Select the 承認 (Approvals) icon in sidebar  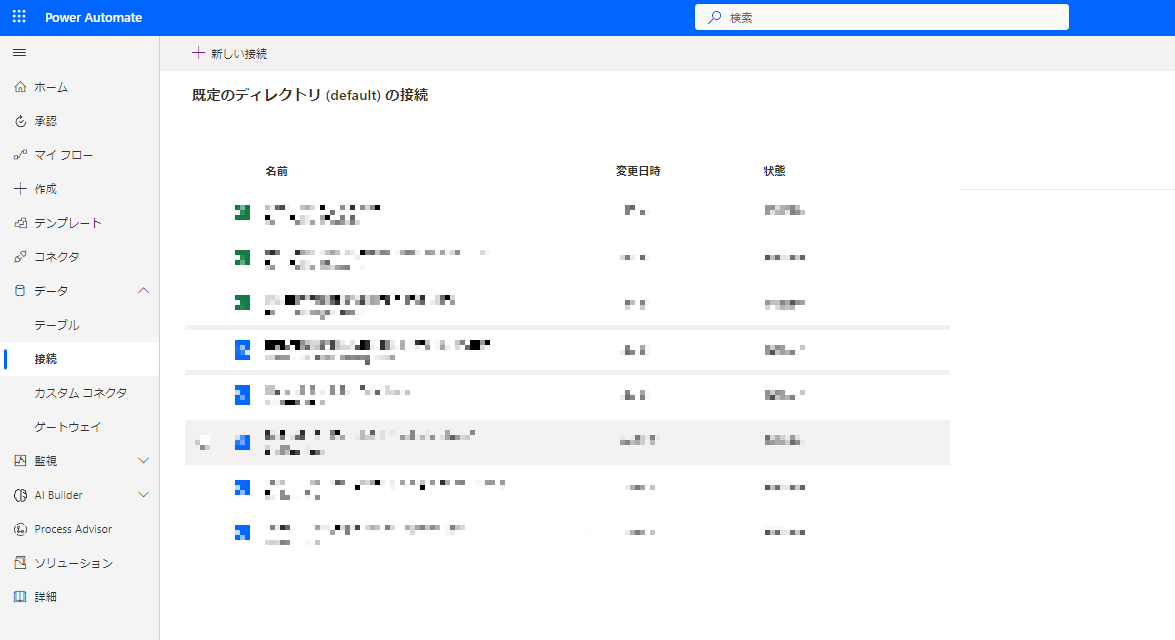pos(20,120)
